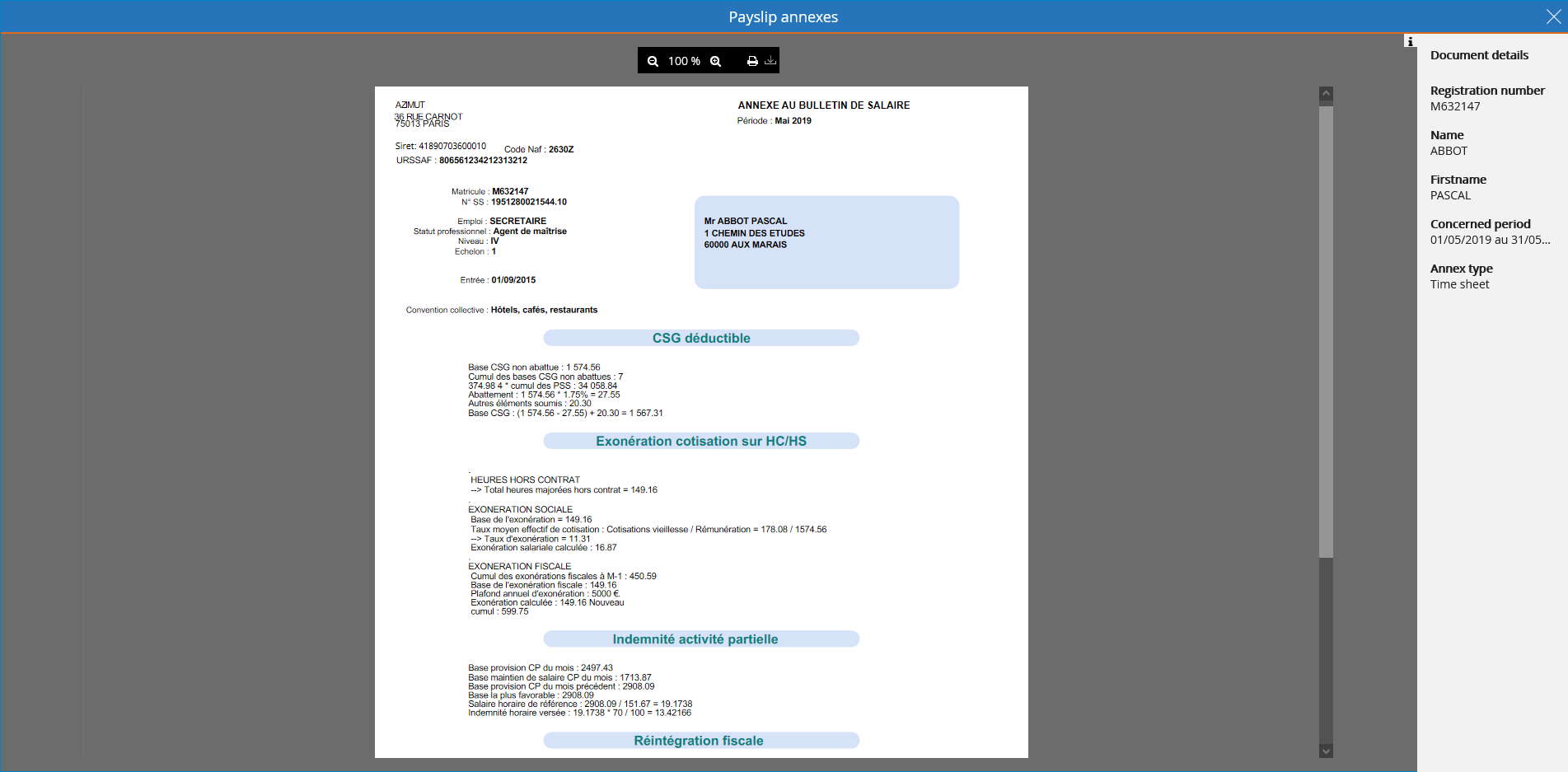Expand the truncated Concerned period value

[1490, 240]
